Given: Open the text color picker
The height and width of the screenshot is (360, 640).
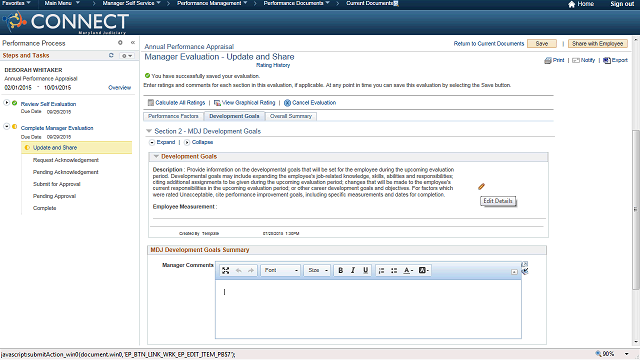Looking at the screenshot, I should pos(408,270).
